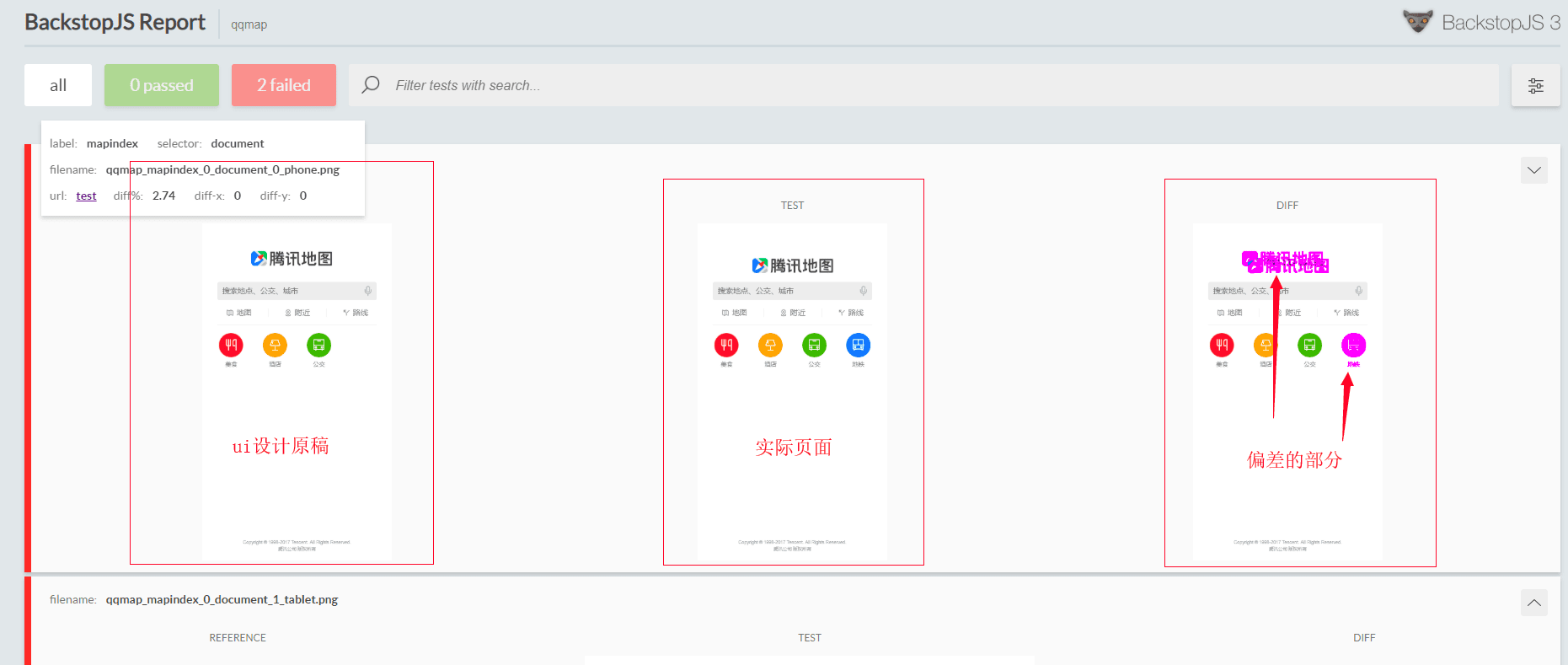Open the DIFF image of phone test
The width and height of the screenshot is (1568, 665).
tap(1287, 388)
